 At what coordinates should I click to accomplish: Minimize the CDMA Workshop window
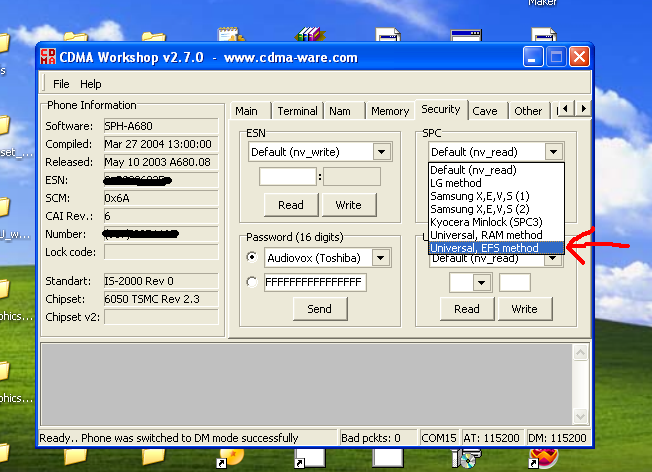(x=533, y=57)
